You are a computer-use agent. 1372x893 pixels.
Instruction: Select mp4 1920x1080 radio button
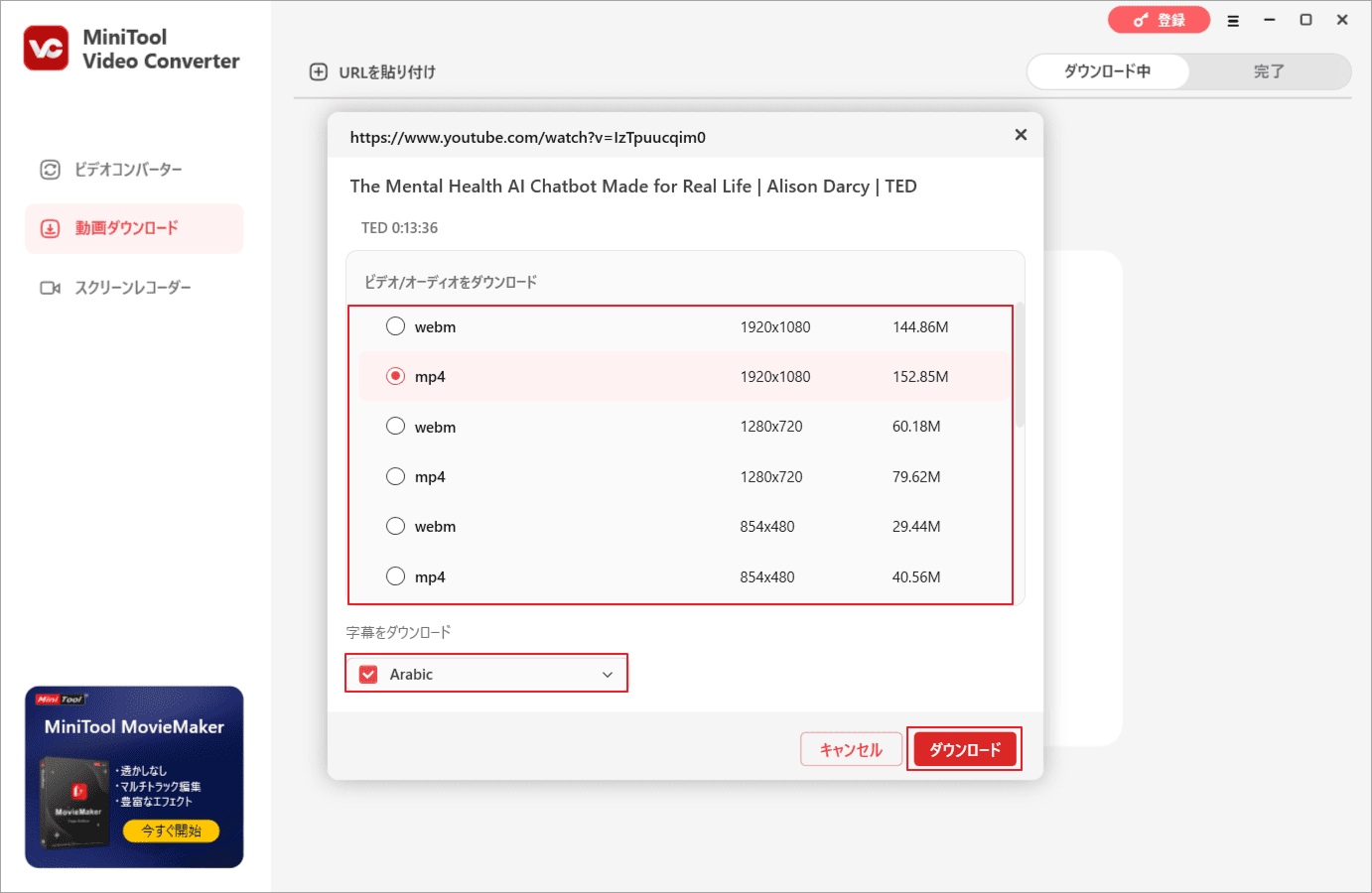[x=395, y=376]
